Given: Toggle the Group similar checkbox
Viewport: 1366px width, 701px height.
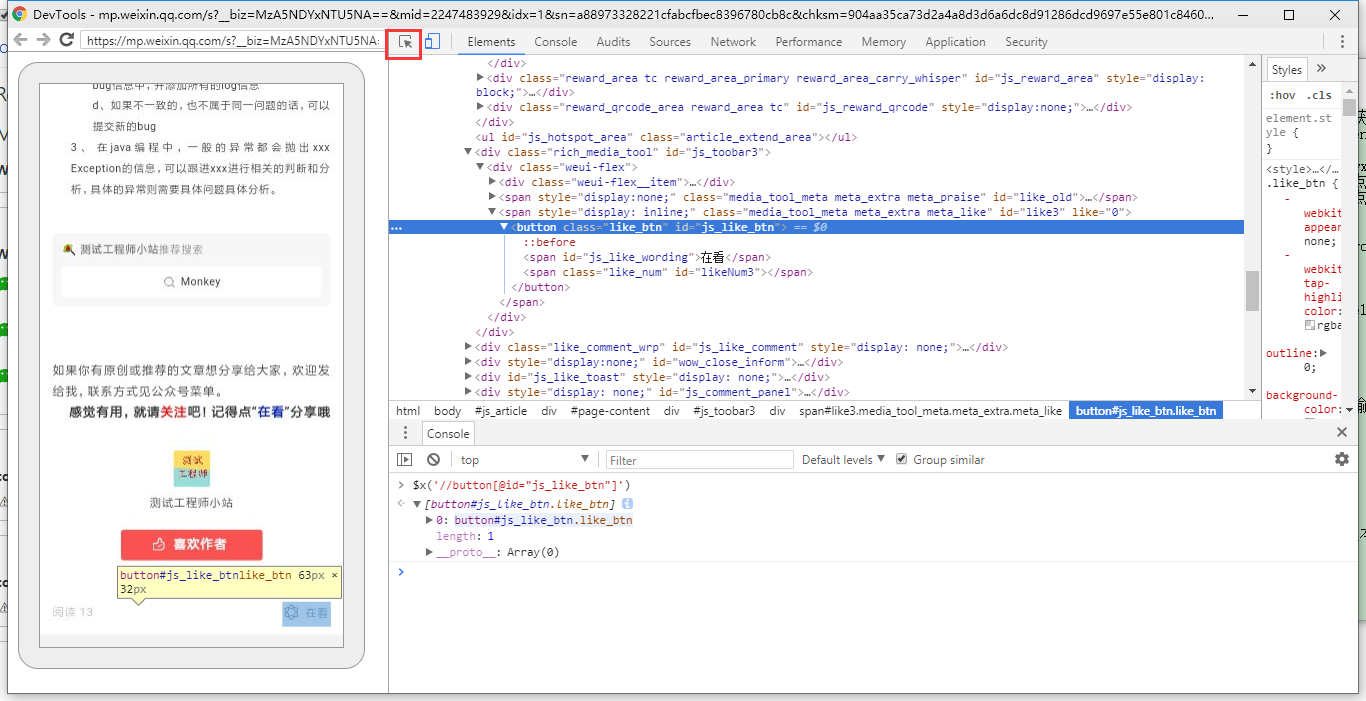Looking at the screenshot, I should click(902, 459).
